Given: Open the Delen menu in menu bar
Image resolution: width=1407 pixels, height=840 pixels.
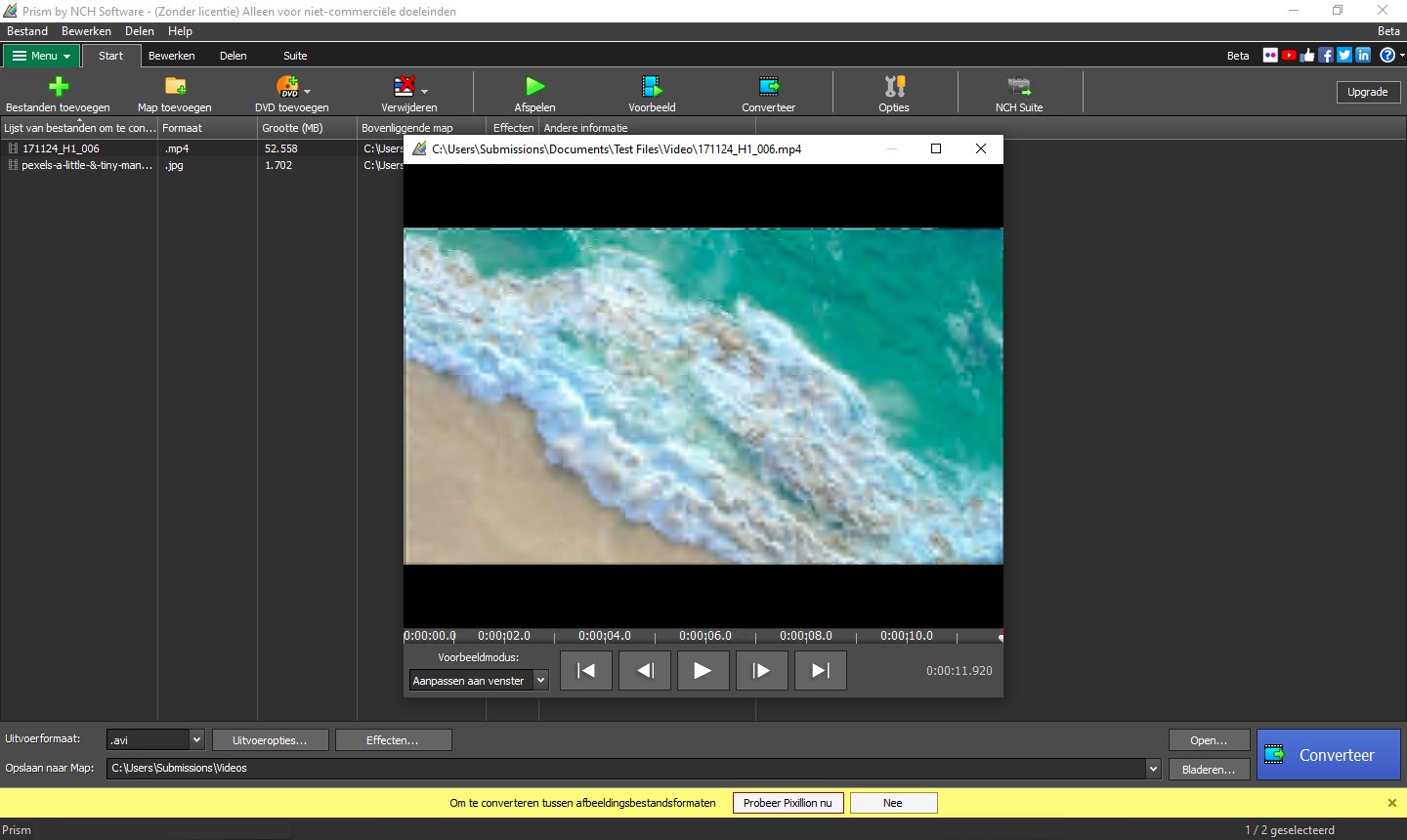Looking at the screenshot, I should (x=140, y=31).
